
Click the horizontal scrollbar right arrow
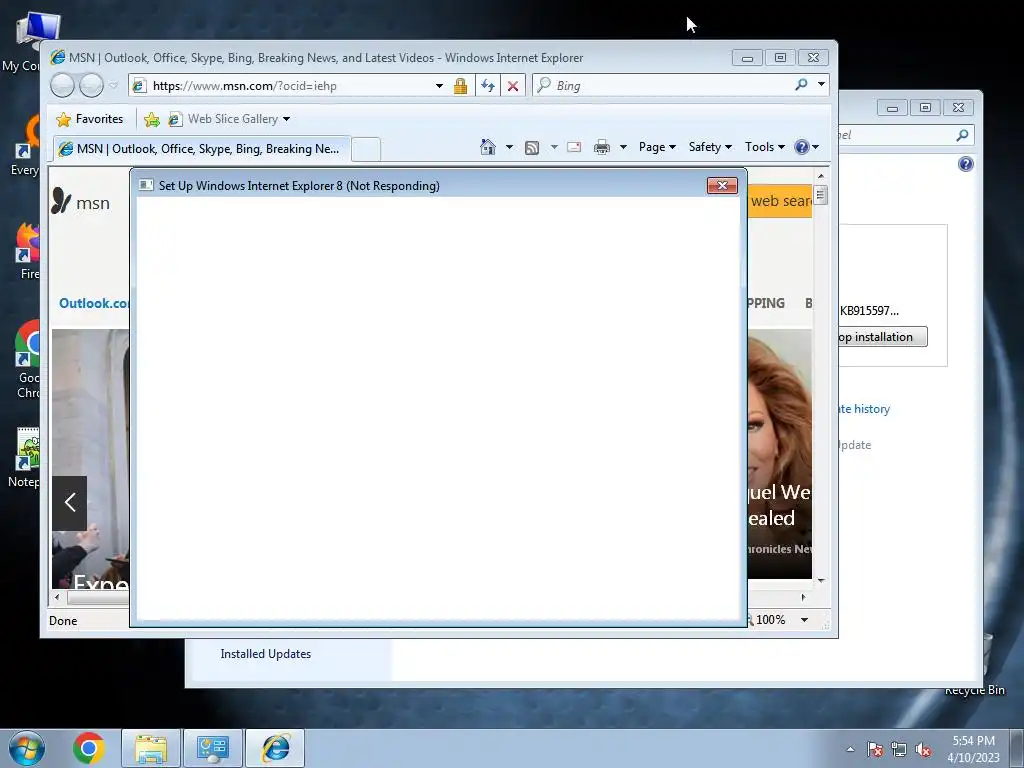point(804,597)
